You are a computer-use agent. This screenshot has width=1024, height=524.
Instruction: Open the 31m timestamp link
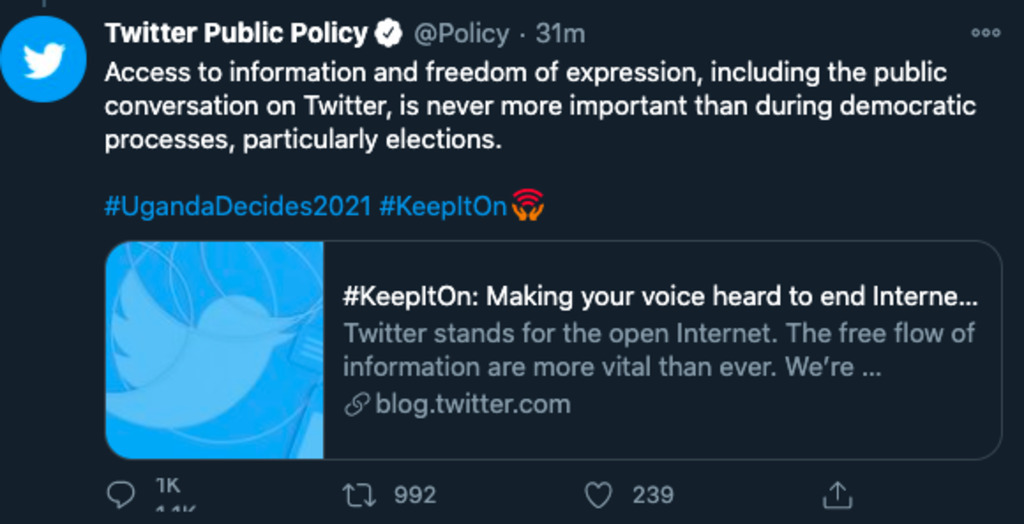tap(560, 34)
